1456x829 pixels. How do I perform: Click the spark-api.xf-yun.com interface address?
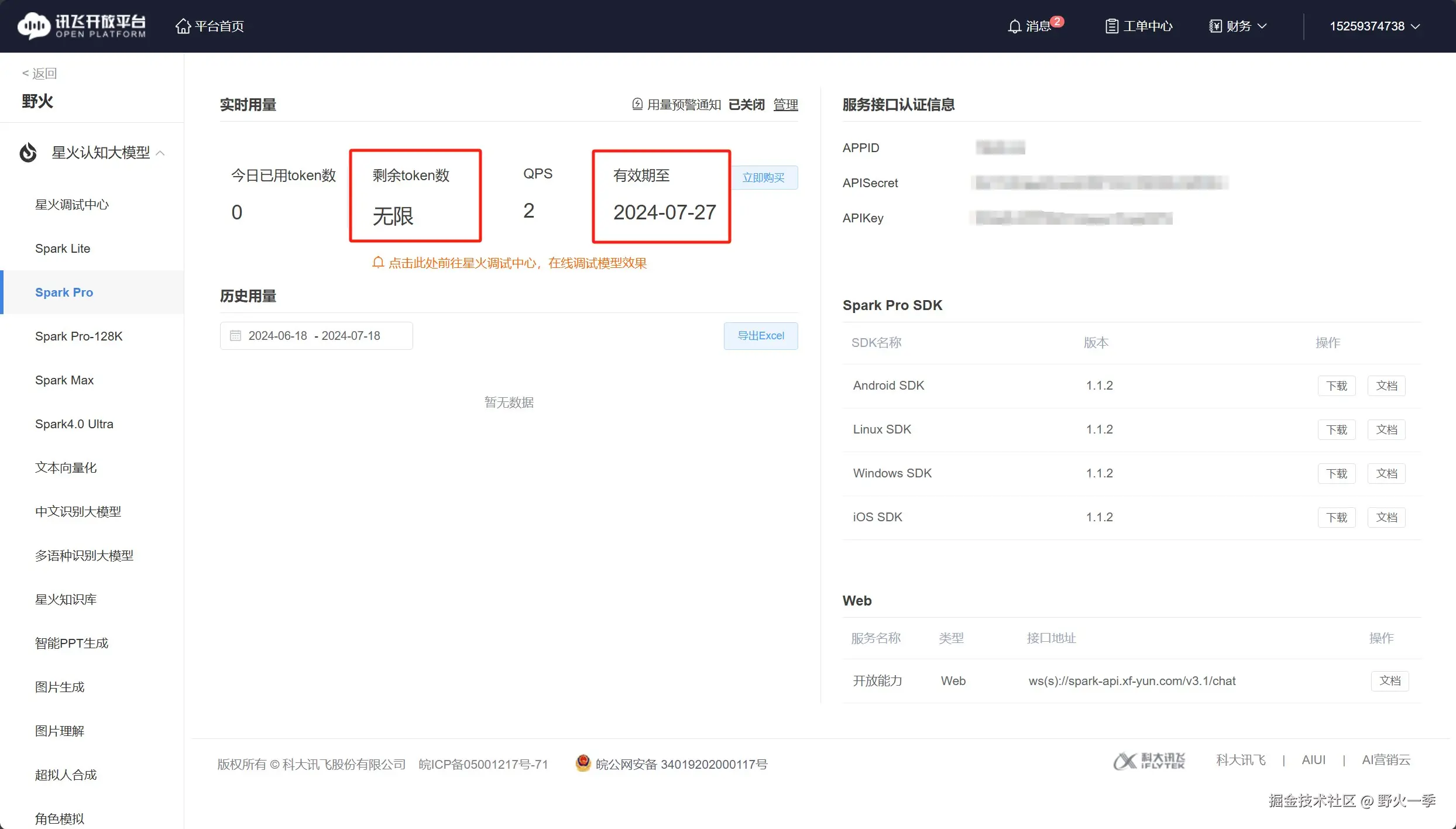1132,681
